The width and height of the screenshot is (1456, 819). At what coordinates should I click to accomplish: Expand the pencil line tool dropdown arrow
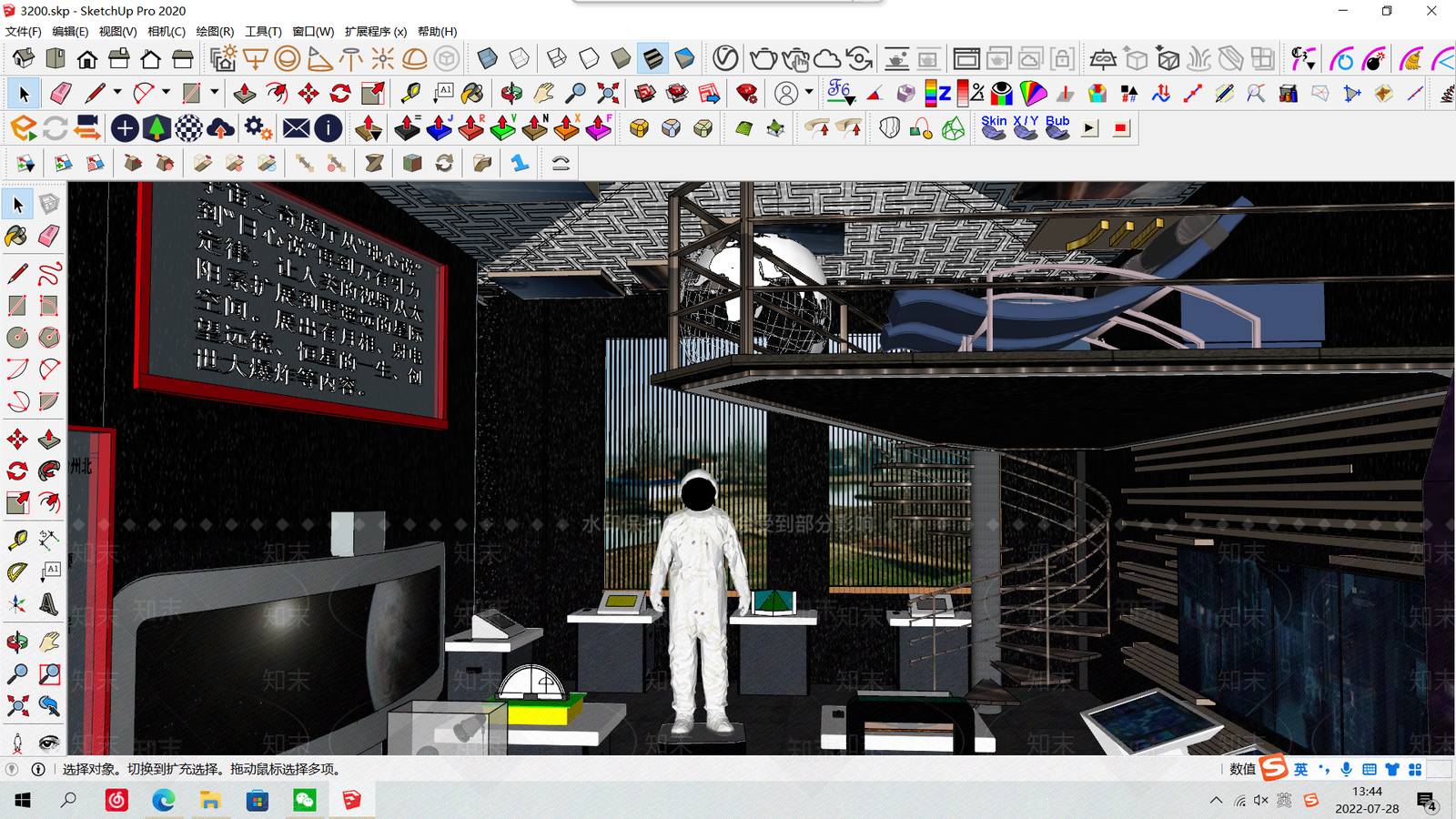click(117, 92)
